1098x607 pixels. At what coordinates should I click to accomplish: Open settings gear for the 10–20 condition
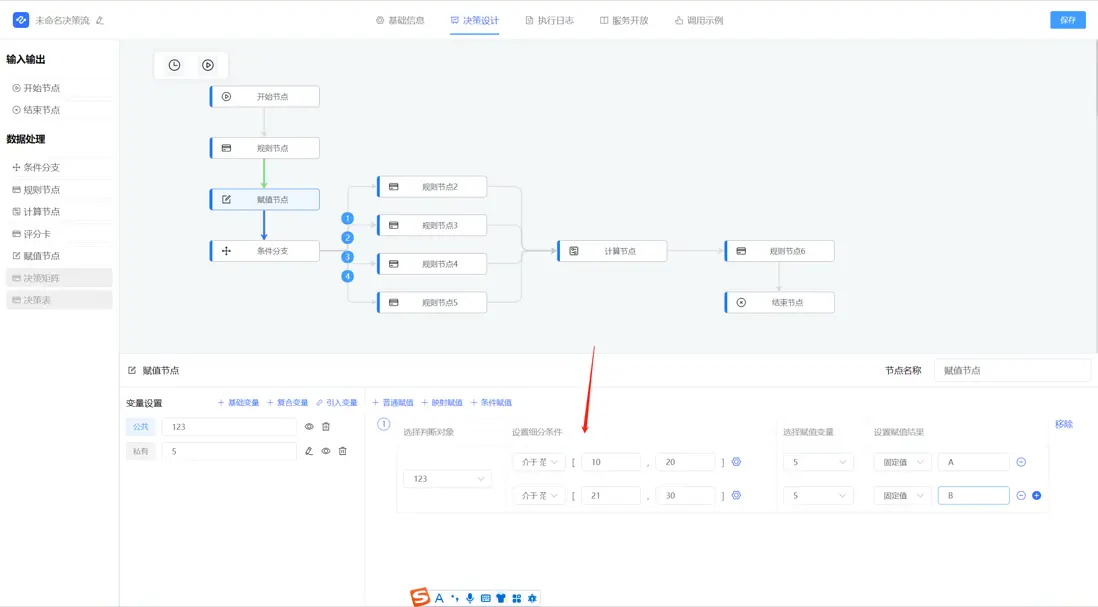[x=736, y=462]
